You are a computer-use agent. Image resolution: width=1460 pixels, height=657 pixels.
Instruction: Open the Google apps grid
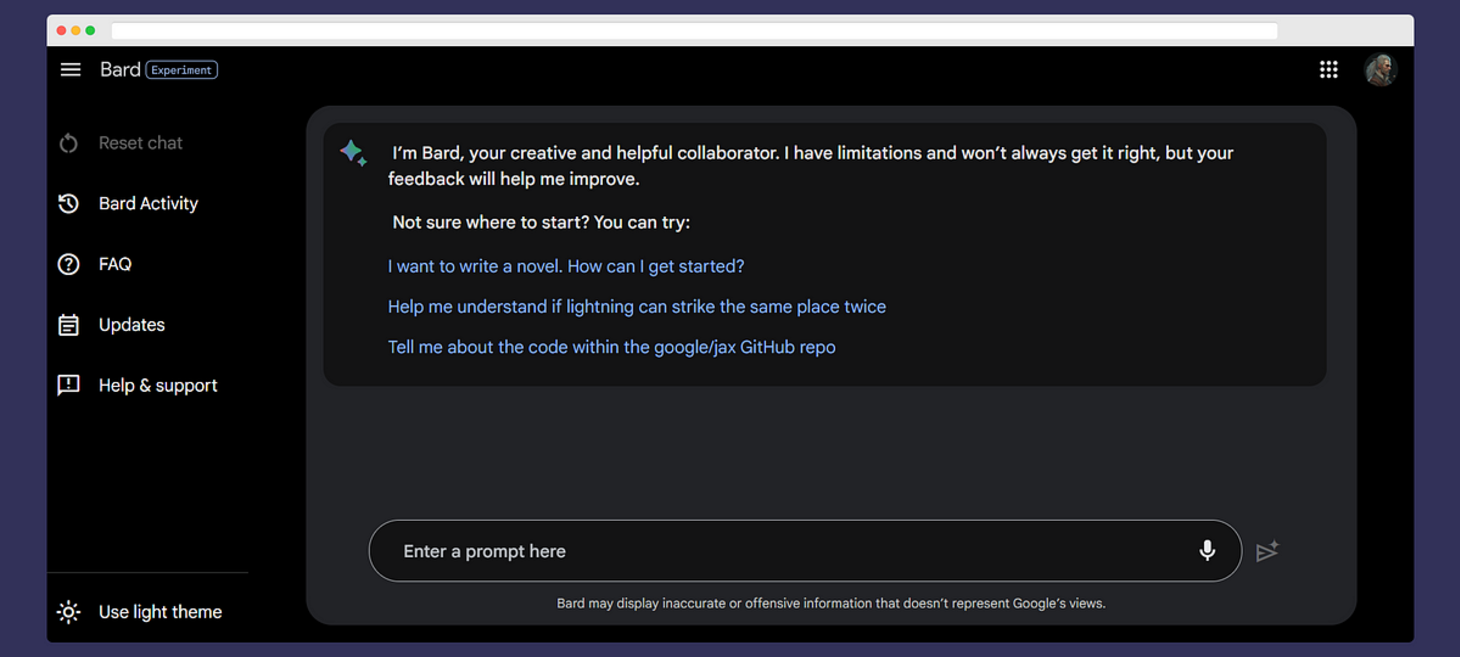pyautogui.click(x=1328, y=70)
